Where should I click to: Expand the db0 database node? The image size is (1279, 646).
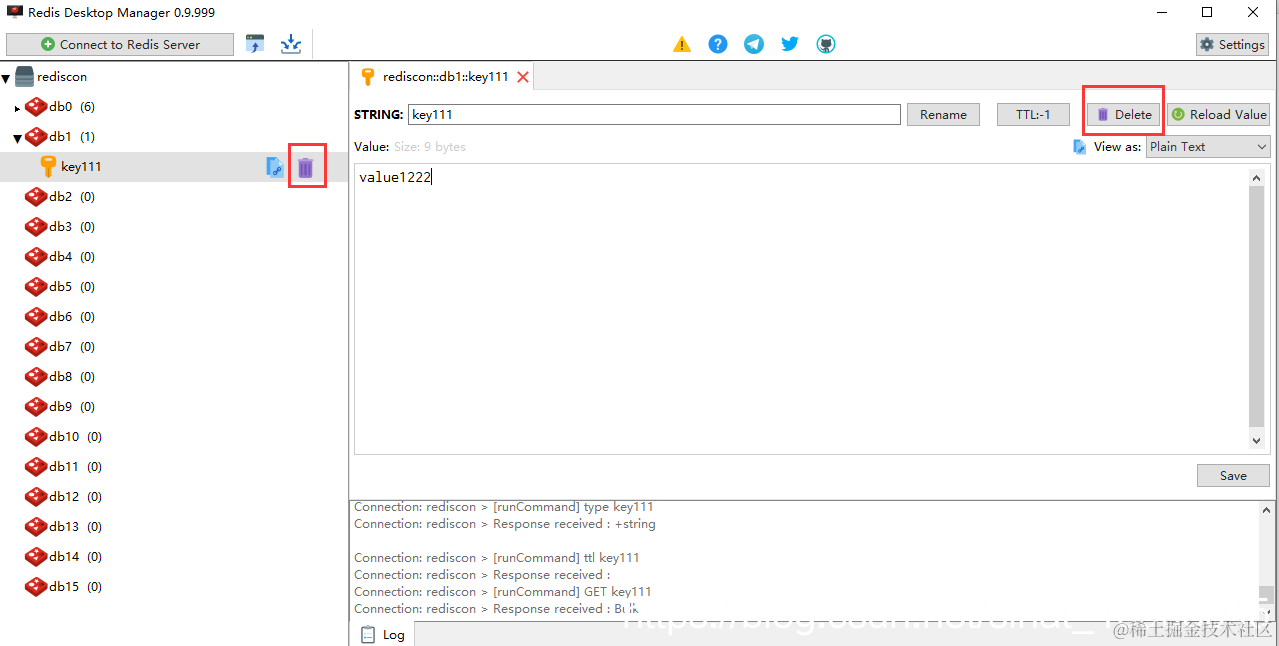click(17, 108)
